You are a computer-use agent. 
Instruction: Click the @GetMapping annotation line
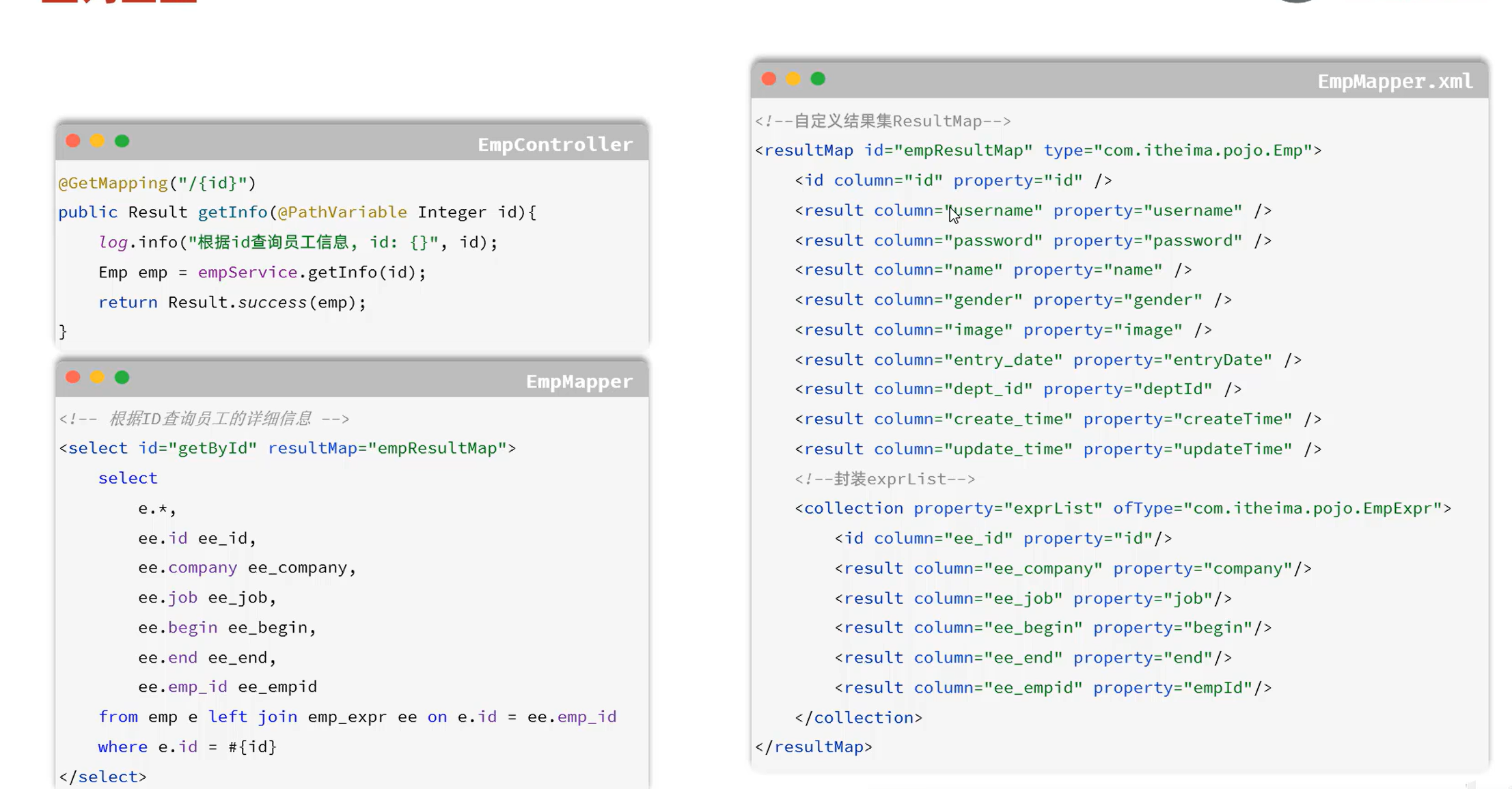157,183
